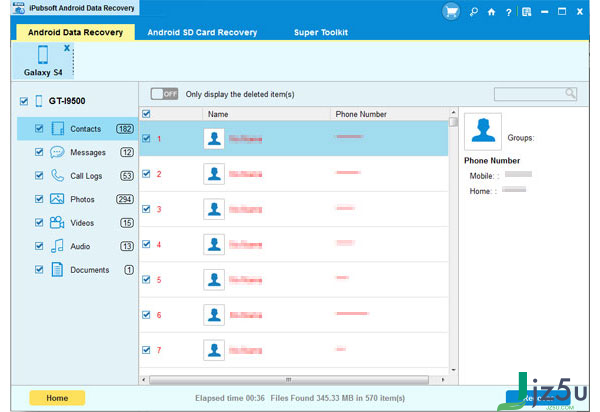The height and width of the screenshot is (412, 600).
Task: Click avatar of contact row 5
Action: (214, 280)
